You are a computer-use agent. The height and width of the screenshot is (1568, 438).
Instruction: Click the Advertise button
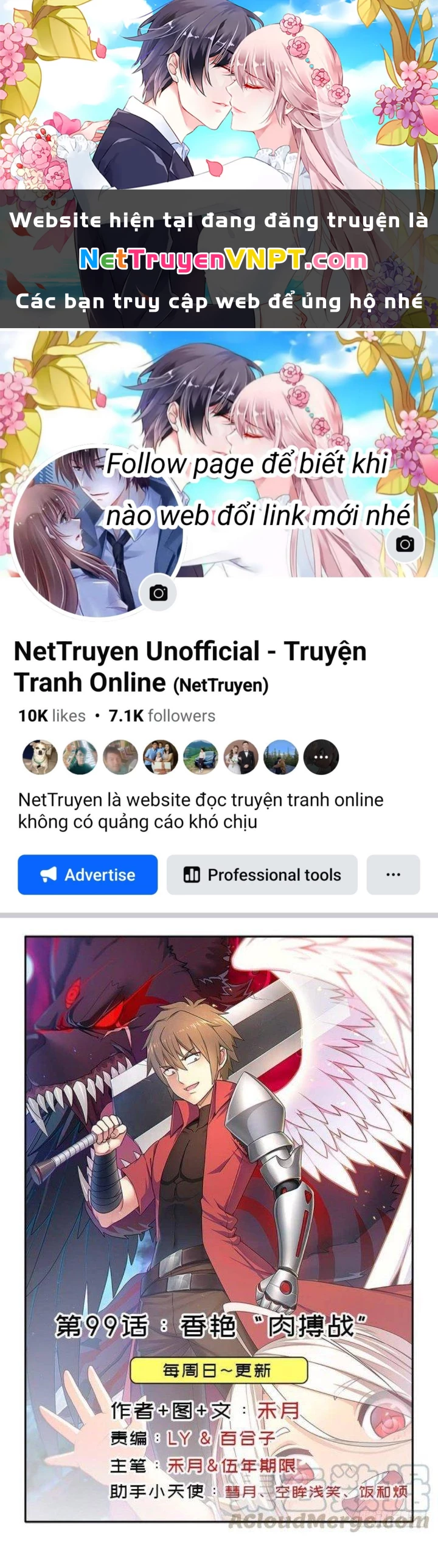[88, 874]
